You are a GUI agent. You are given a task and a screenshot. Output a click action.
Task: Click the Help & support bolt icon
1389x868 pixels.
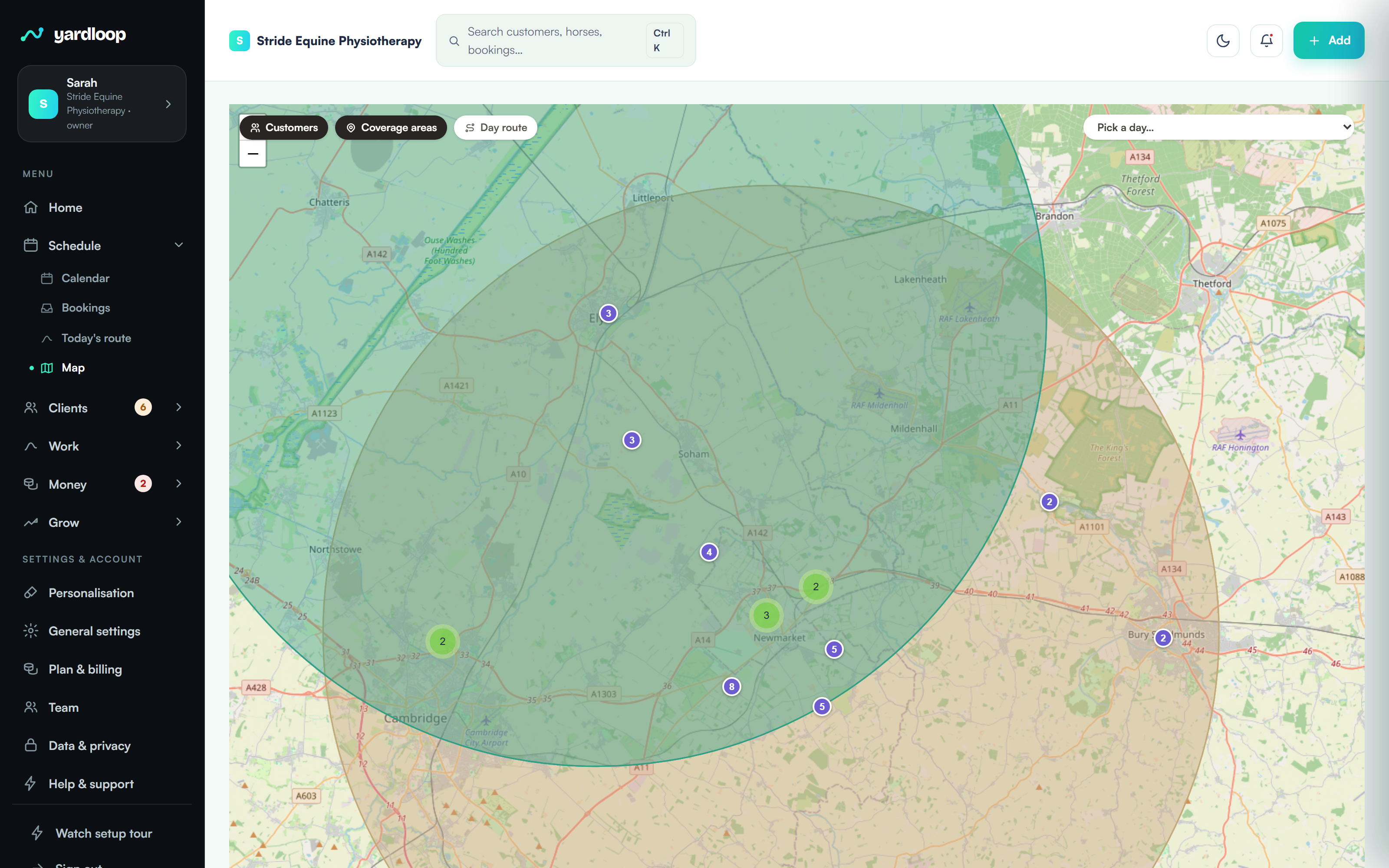point(31,784)
